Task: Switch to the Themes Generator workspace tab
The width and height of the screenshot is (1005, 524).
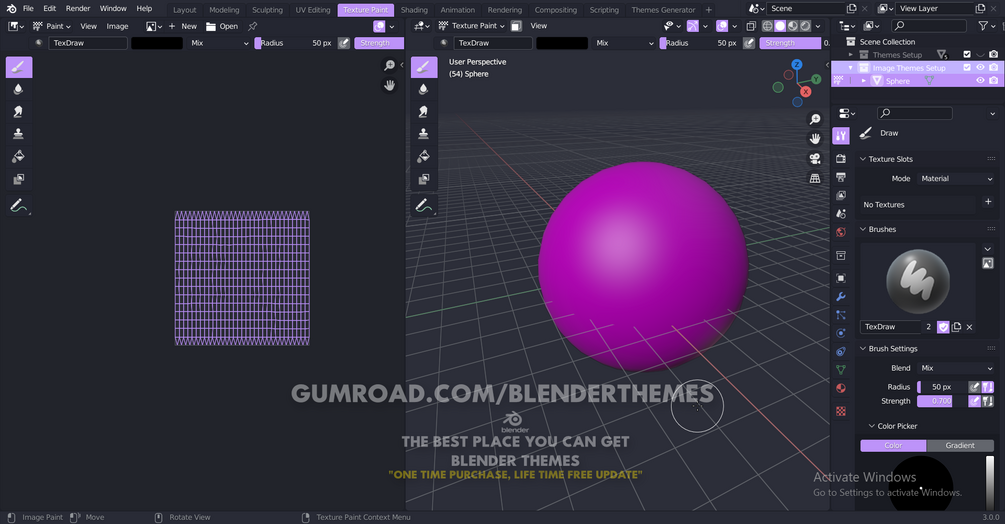Action: 663,10
